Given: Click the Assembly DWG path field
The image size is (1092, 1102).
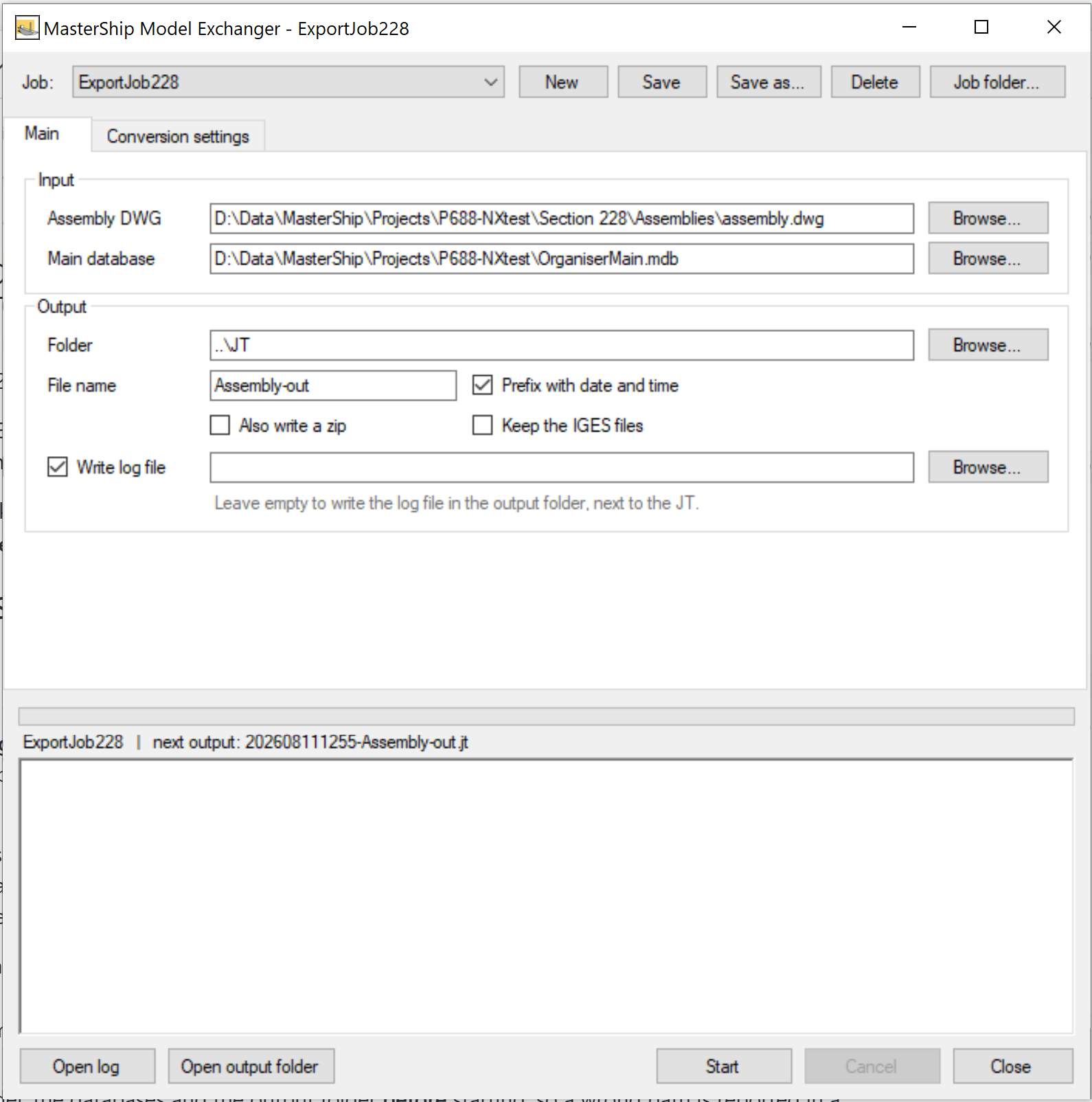Looking at the screenshot, I should (x=562, y=218).
